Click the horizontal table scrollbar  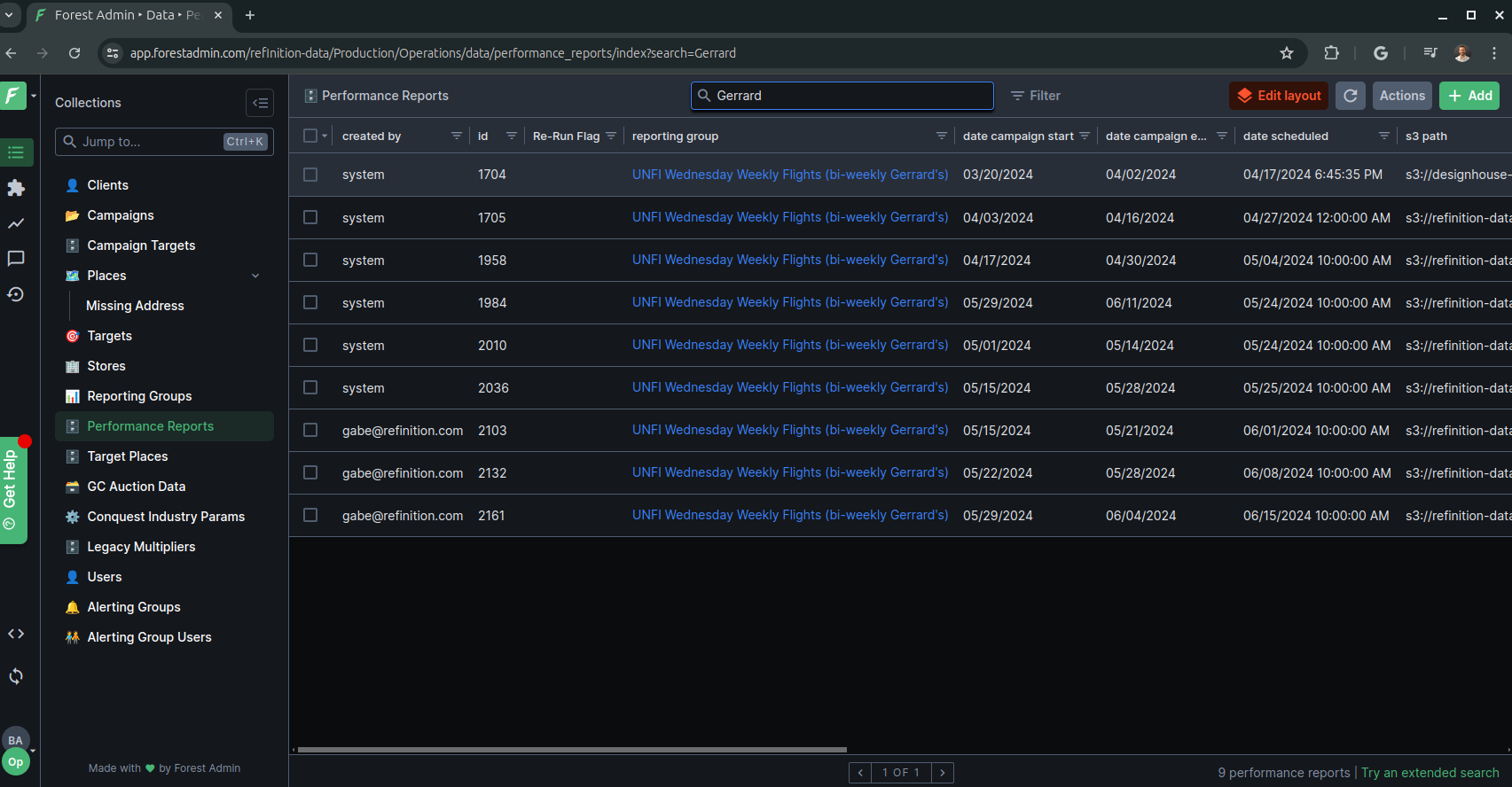(x=572, y=750)
